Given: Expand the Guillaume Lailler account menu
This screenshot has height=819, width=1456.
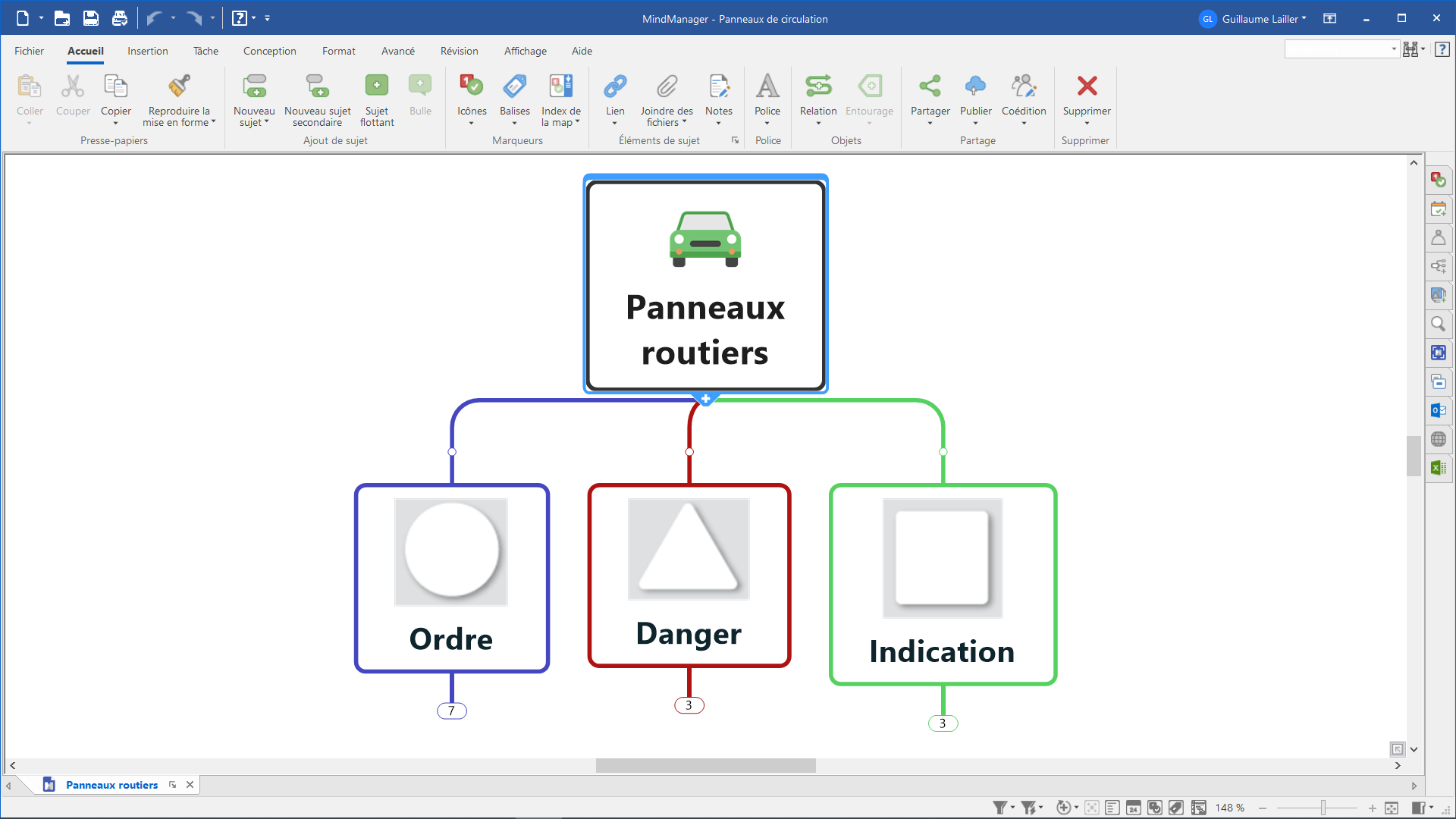Looking at the screenshot, I should [1263, 19].
